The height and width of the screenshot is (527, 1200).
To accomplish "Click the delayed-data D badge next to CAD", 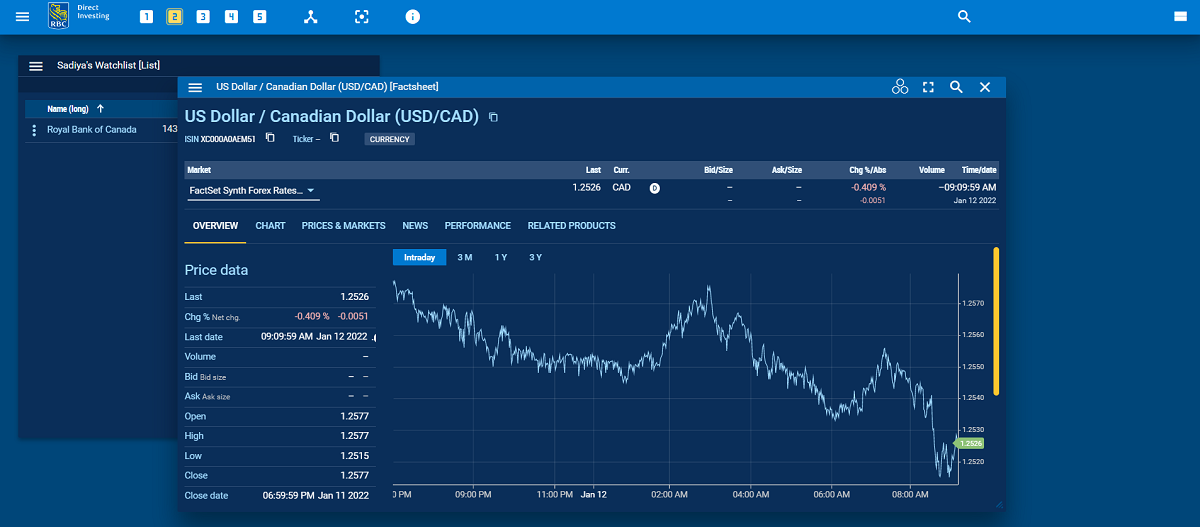I will (655, 187).
